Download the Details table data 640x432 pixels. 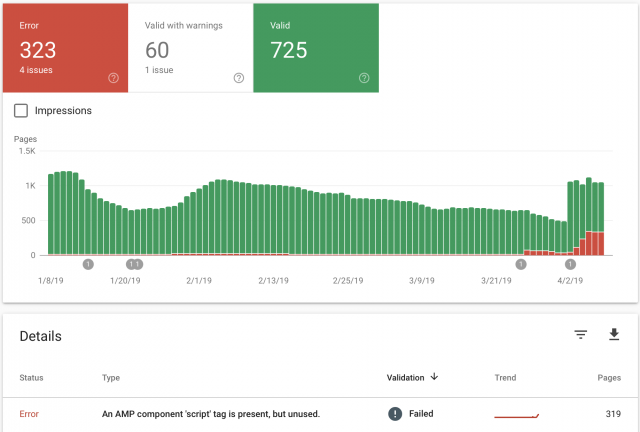point(614,334)
